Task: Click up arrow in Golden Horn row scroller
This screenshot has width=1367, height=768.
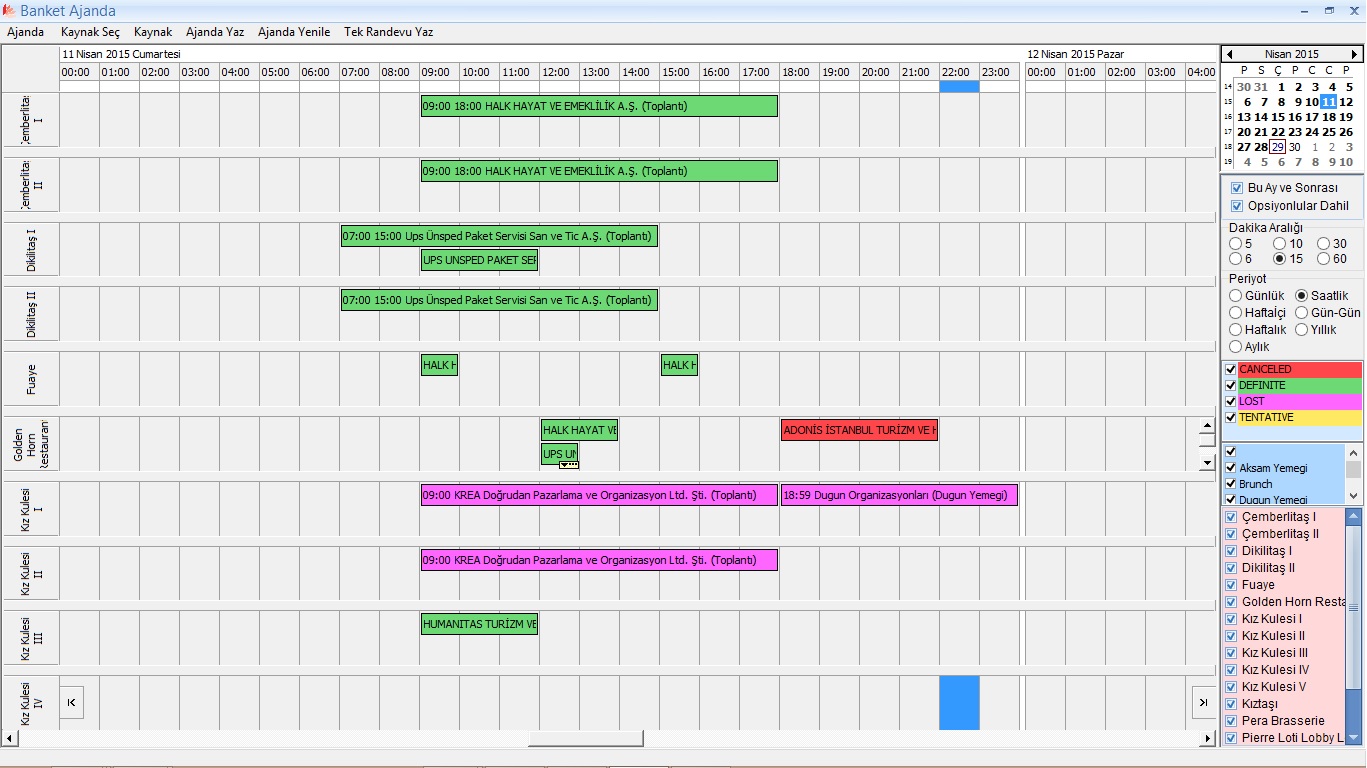Action: coord(1207,427)
